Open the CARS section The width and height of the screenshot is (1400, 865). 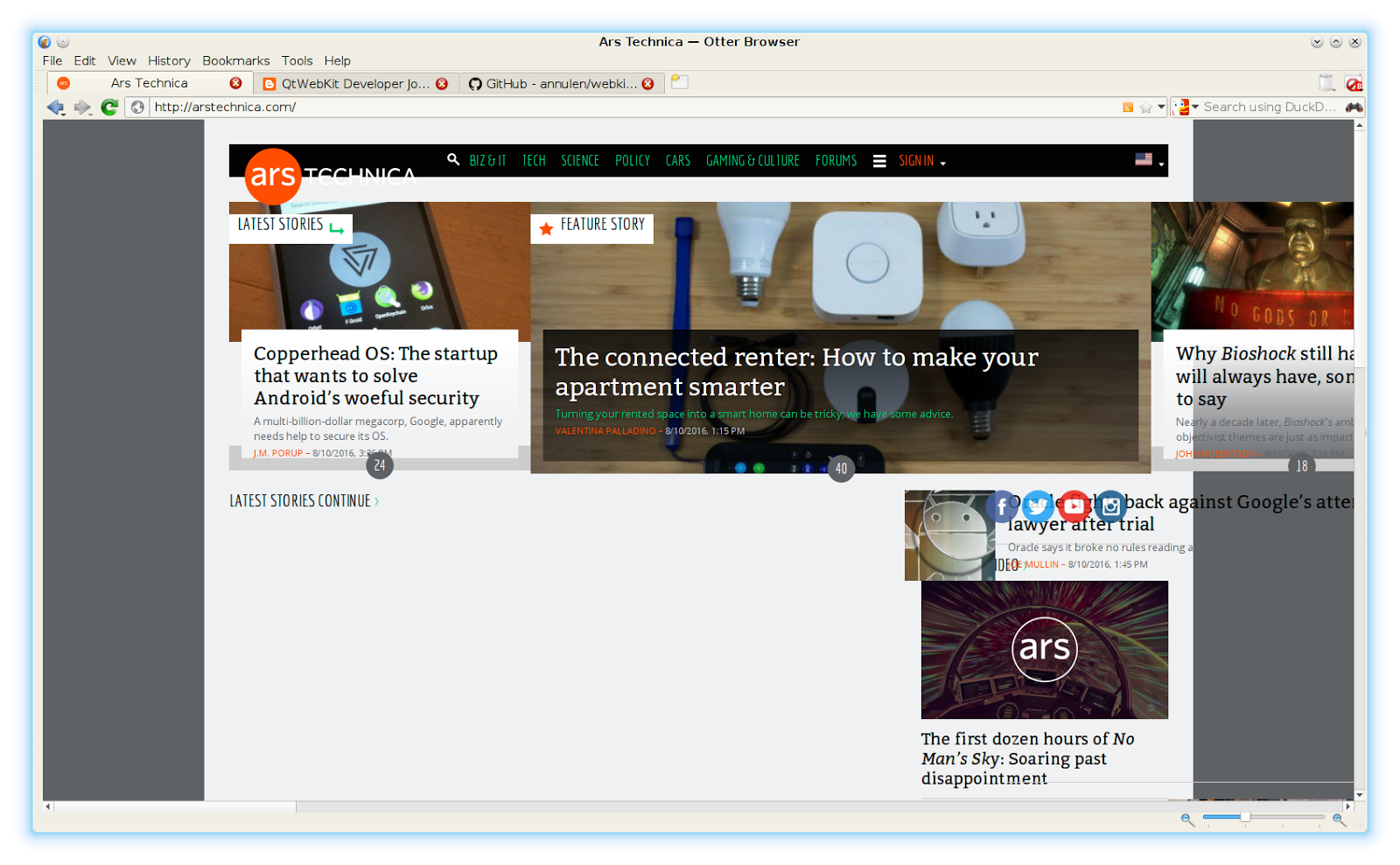[x=678, y=161]
